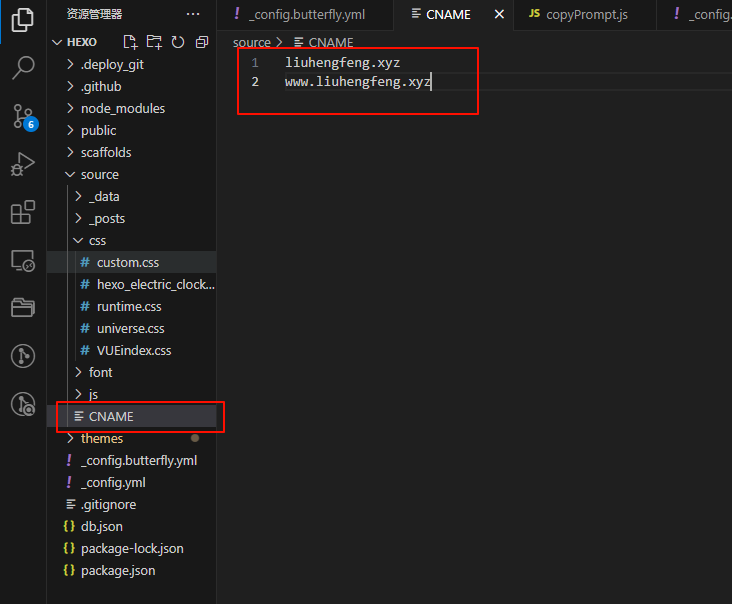Click the New File icon in HEXO header
Viewport: 732px width, 604px height.
click(130, 42)
